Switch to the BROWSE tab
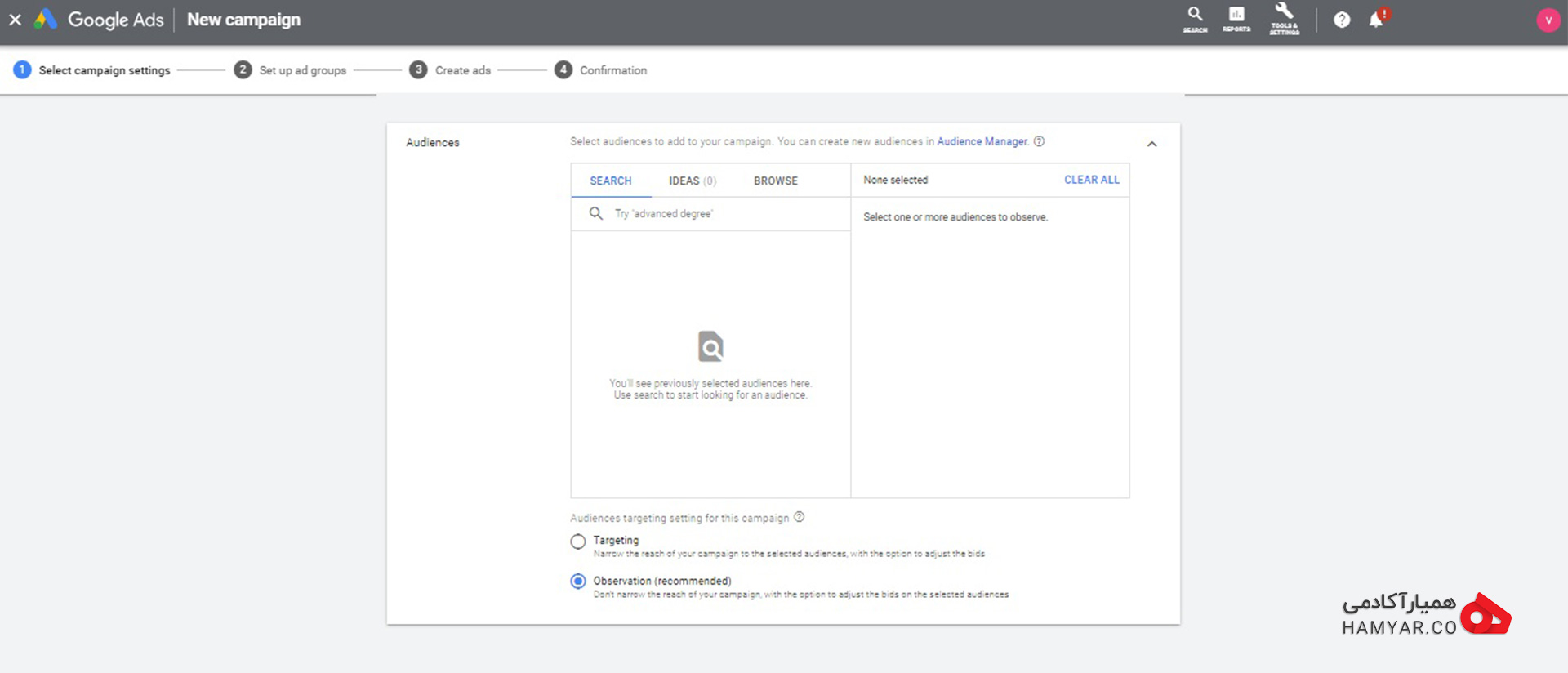The image size is (1568, 673). point(776,181)
